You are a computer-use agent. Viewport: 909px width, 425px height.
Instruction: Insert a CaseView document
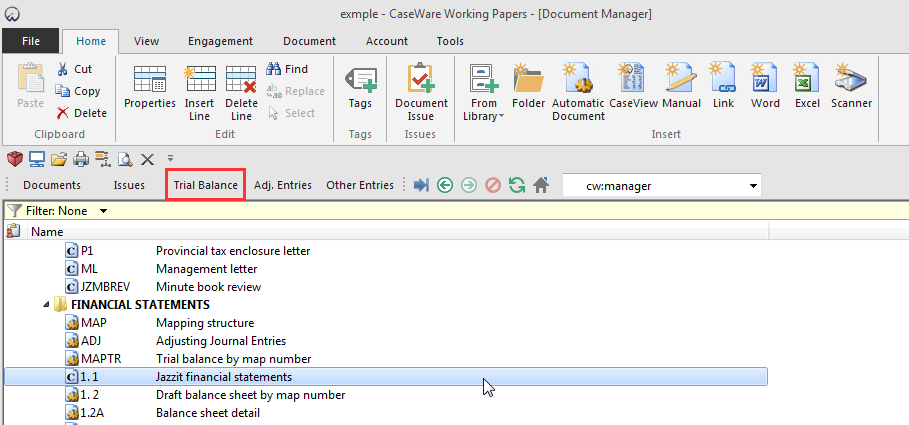pyautogui.click(x=633, y=87)
